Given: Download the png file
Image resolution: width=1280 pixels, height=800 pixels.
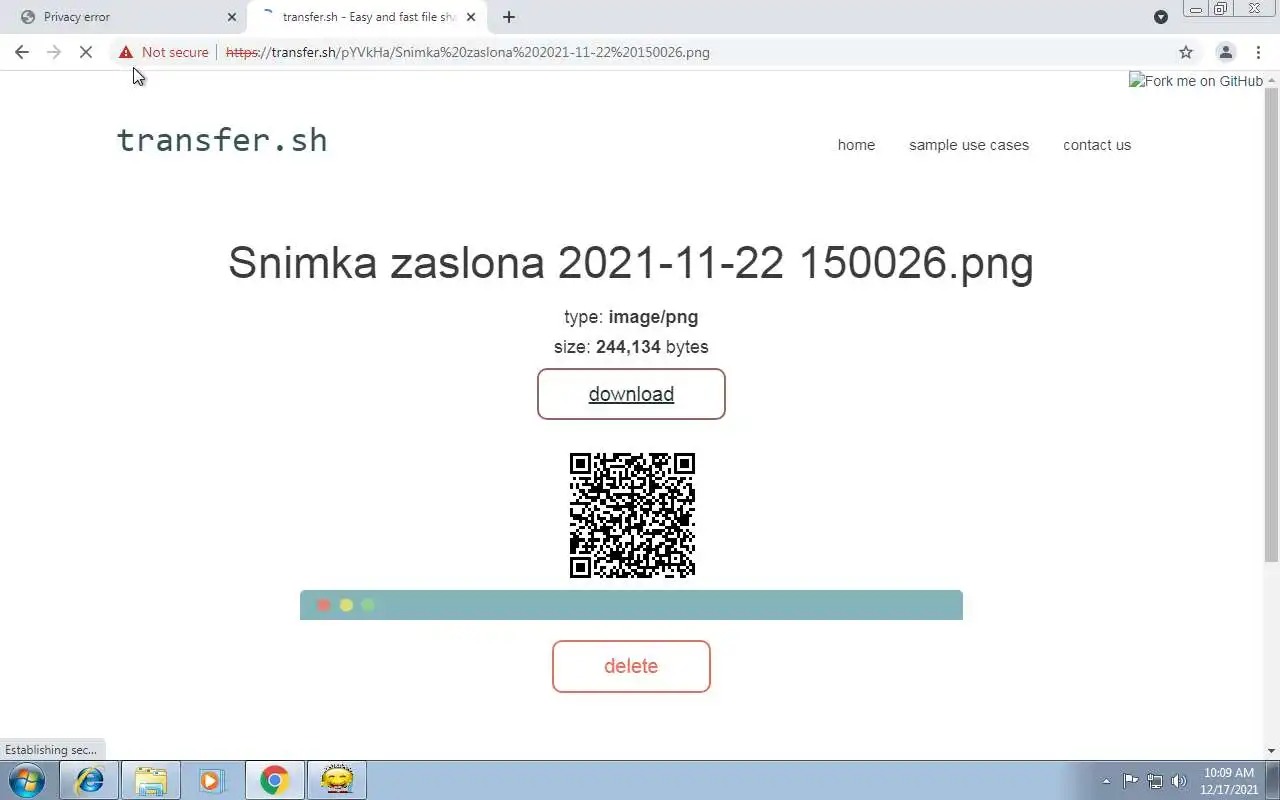Looking at the screenshot, I should [x=631, y=394].
